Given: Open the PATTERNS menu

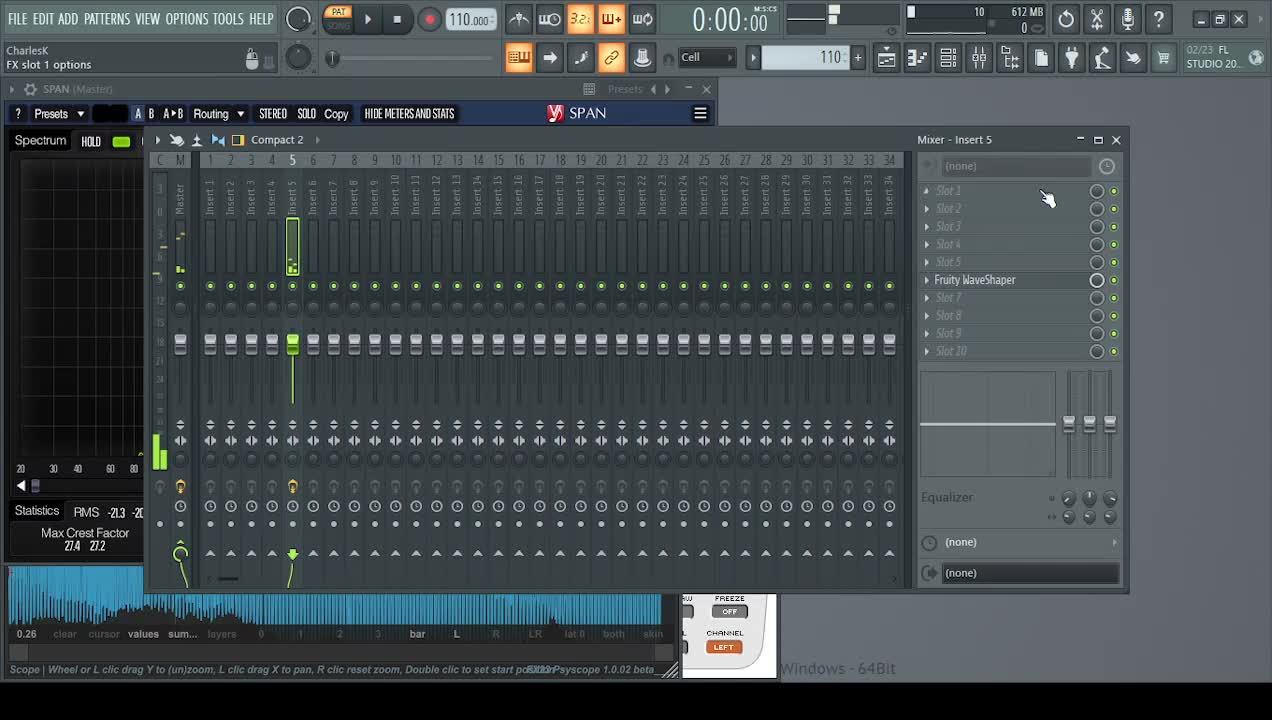Looking at the screenshot, I should pos(106,19).
